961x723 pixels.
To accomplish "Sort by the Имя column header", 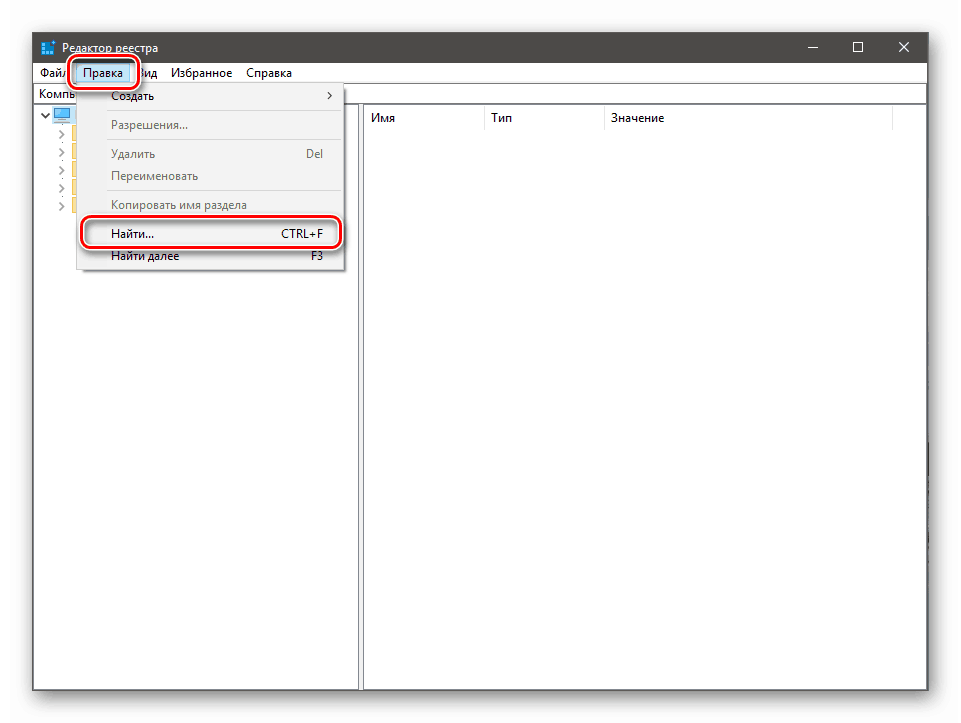I will coord(425,118).
